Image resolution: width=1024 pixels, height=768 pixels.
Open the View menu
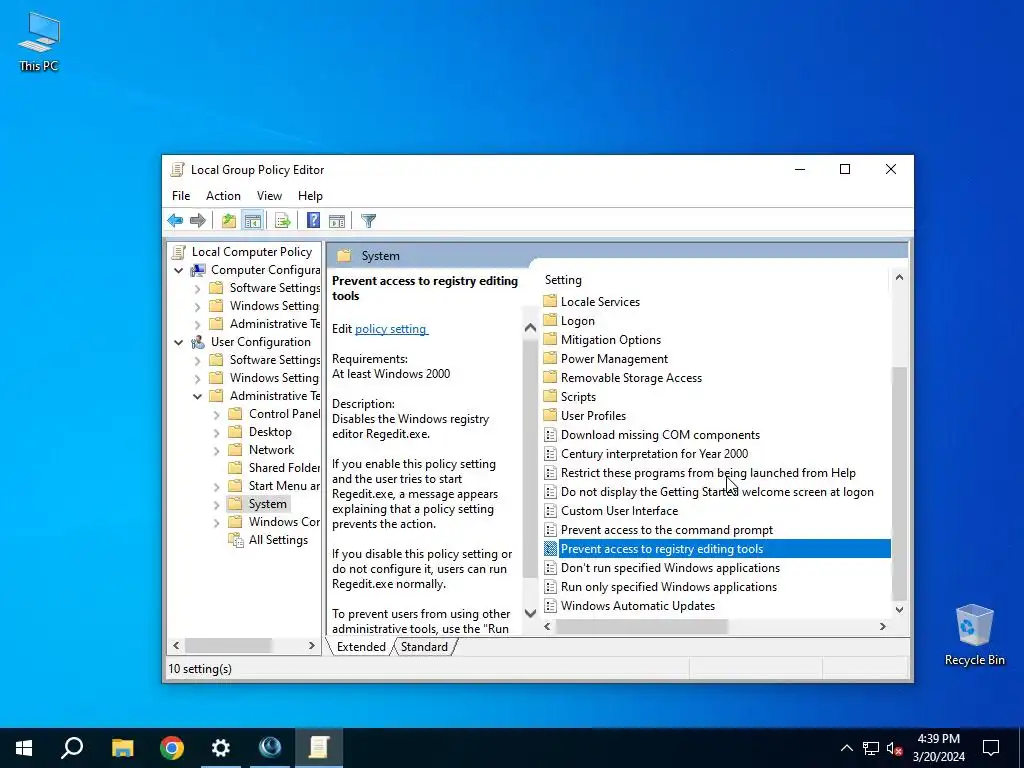tap(269, 196)
